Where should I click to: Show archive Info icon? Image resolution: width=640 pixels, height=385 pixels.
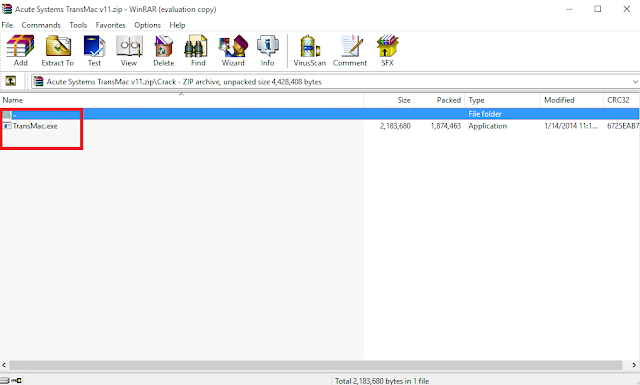tap(267, 50)
